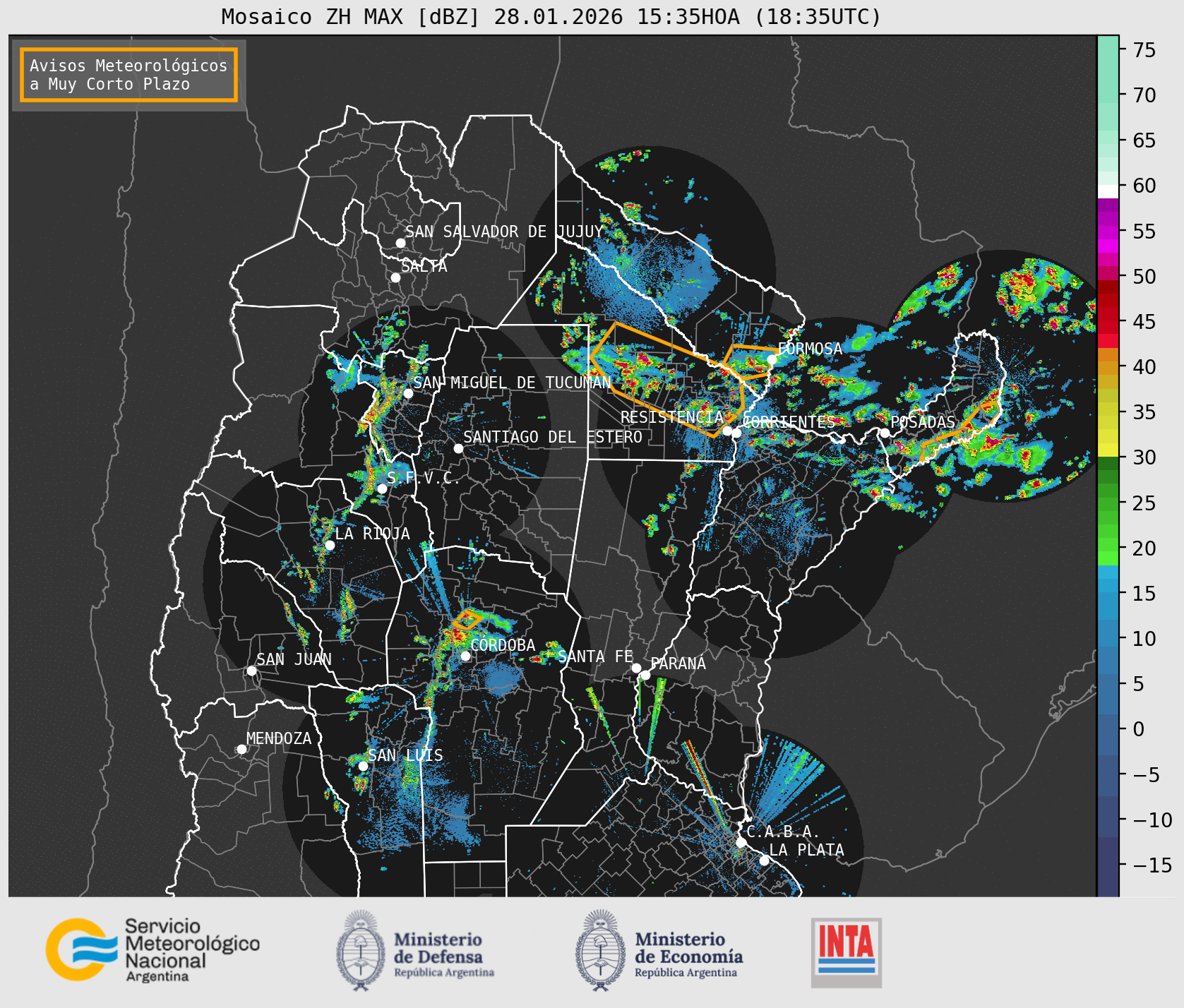This screenshot has height=1008, width=1184.
Task: Click the SAN MIGUEL DE TUCUMAN label text
Action: [x=512, y=383]
